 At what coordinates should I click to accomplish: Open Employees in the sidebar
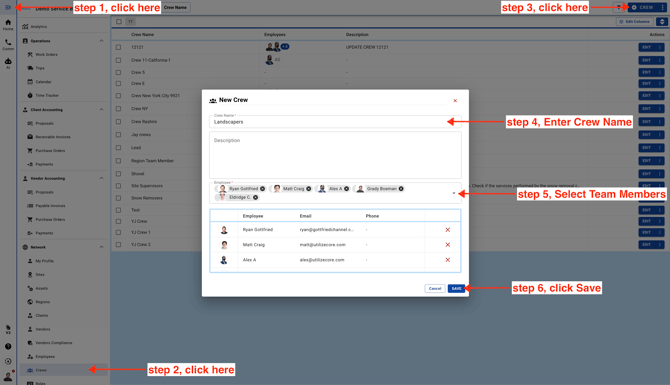(x=45, y=356)
